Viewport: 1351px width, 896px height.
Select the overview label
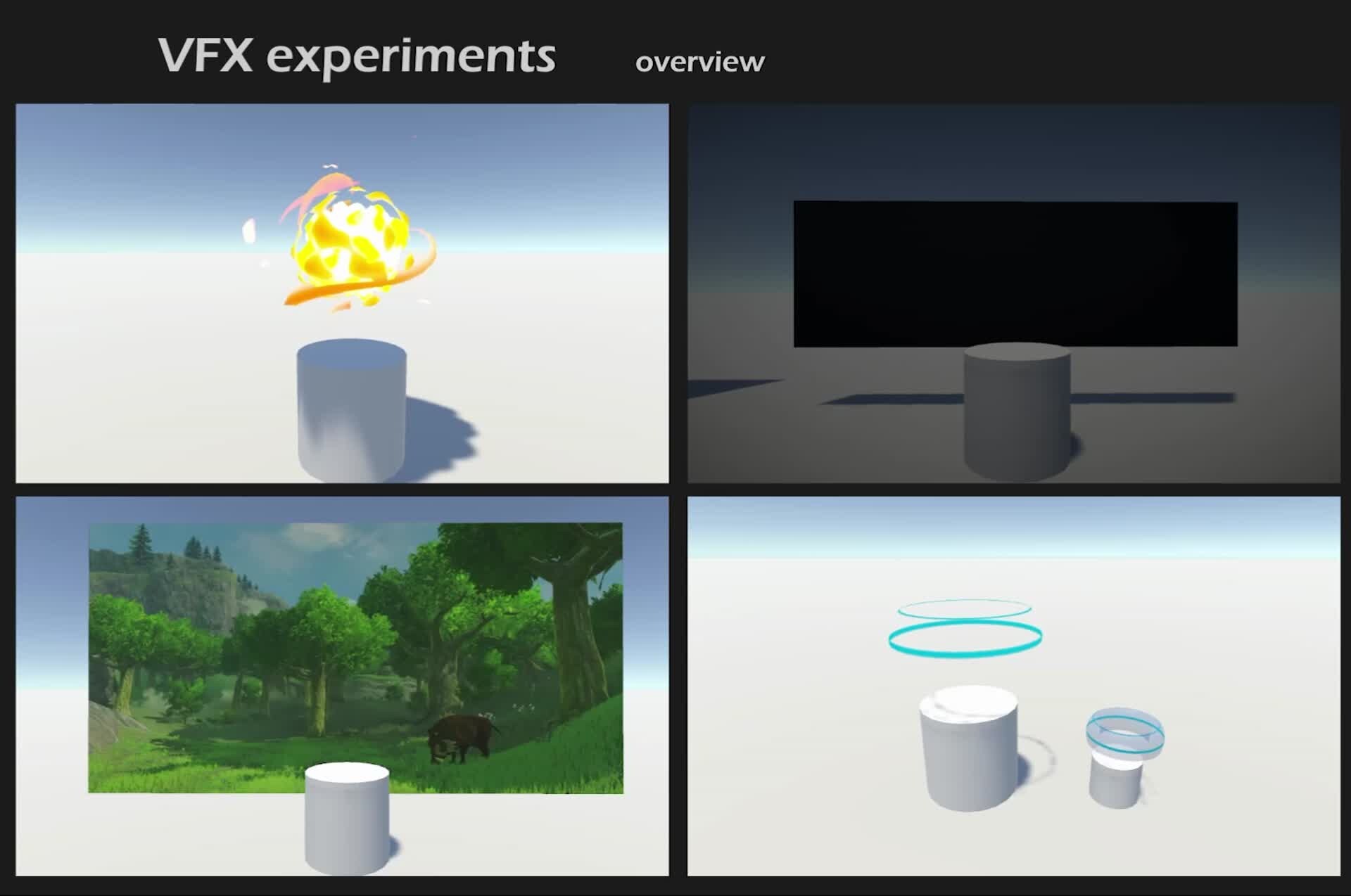pyautogui.click(x=699, y=62)
